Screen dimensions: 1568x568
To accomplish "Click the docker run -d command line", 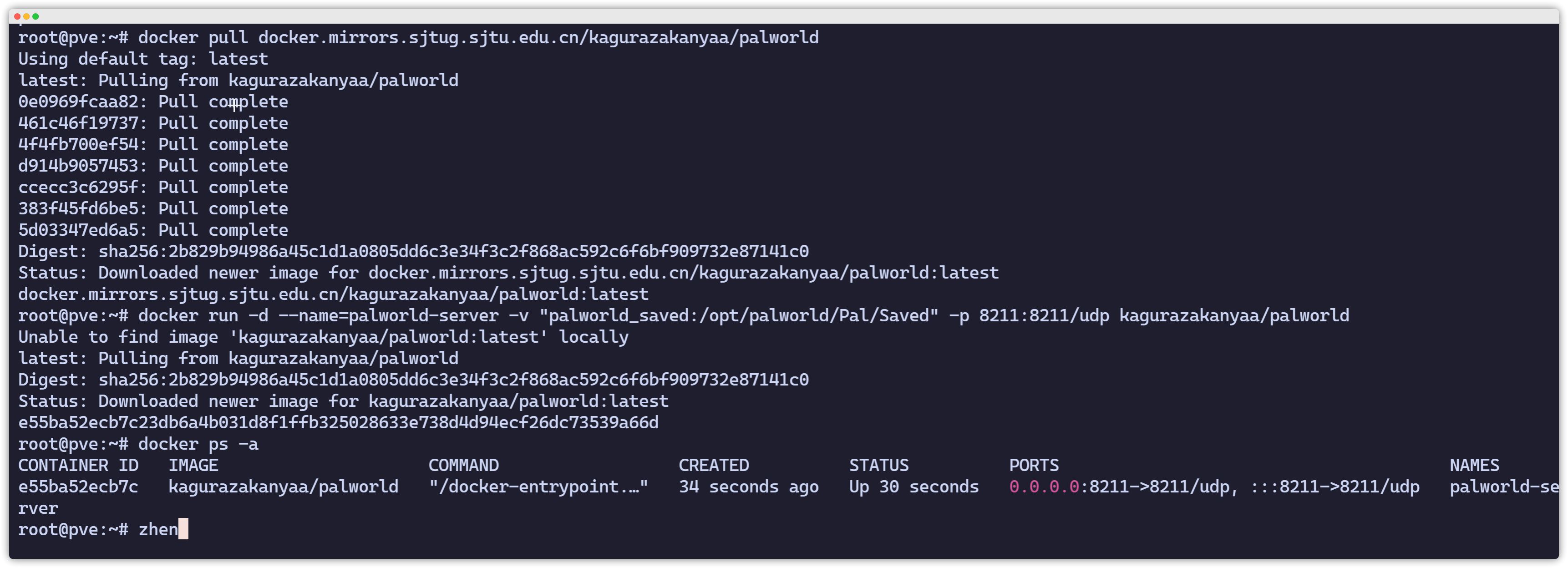I will click(684, 315).
